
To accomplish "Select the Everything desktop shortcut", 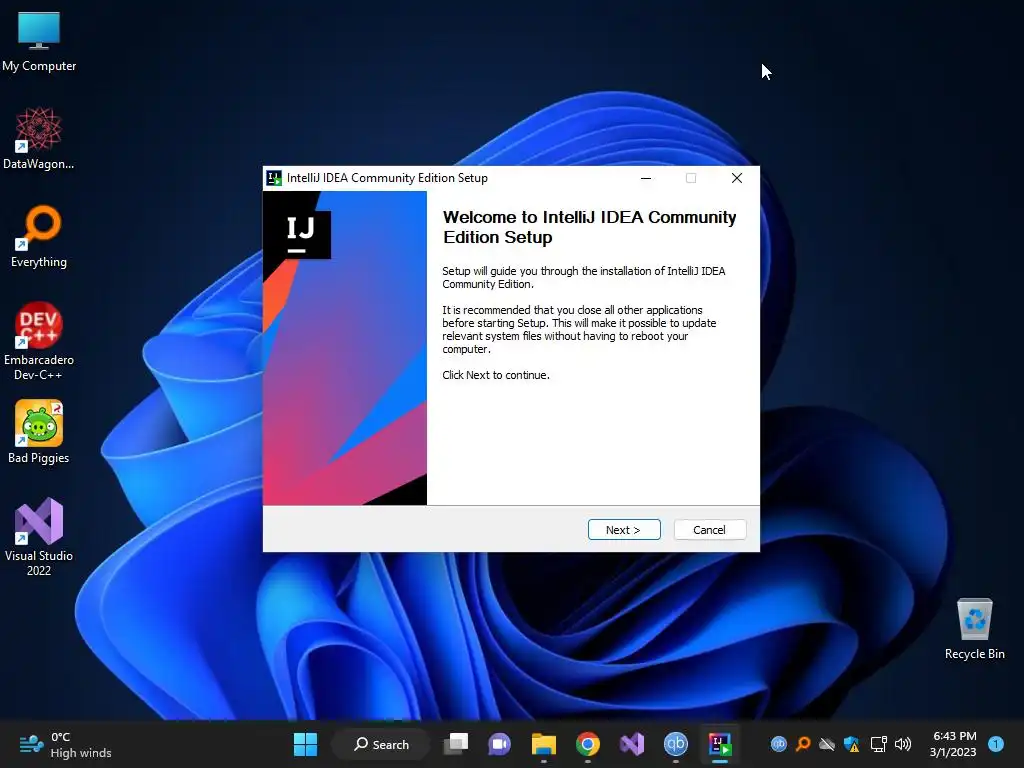I will point(39,236).
